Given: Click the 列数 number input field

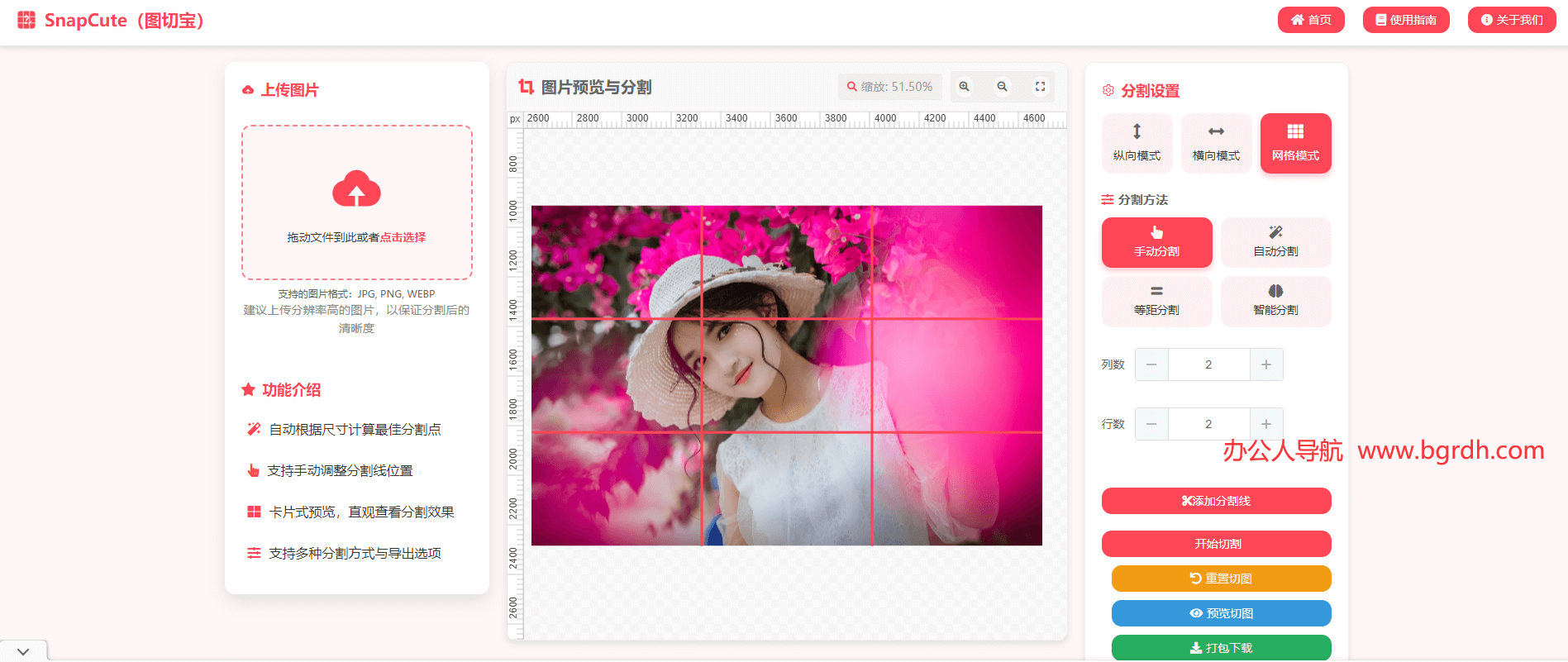Looking at the screenshot, I should 1208,364.
